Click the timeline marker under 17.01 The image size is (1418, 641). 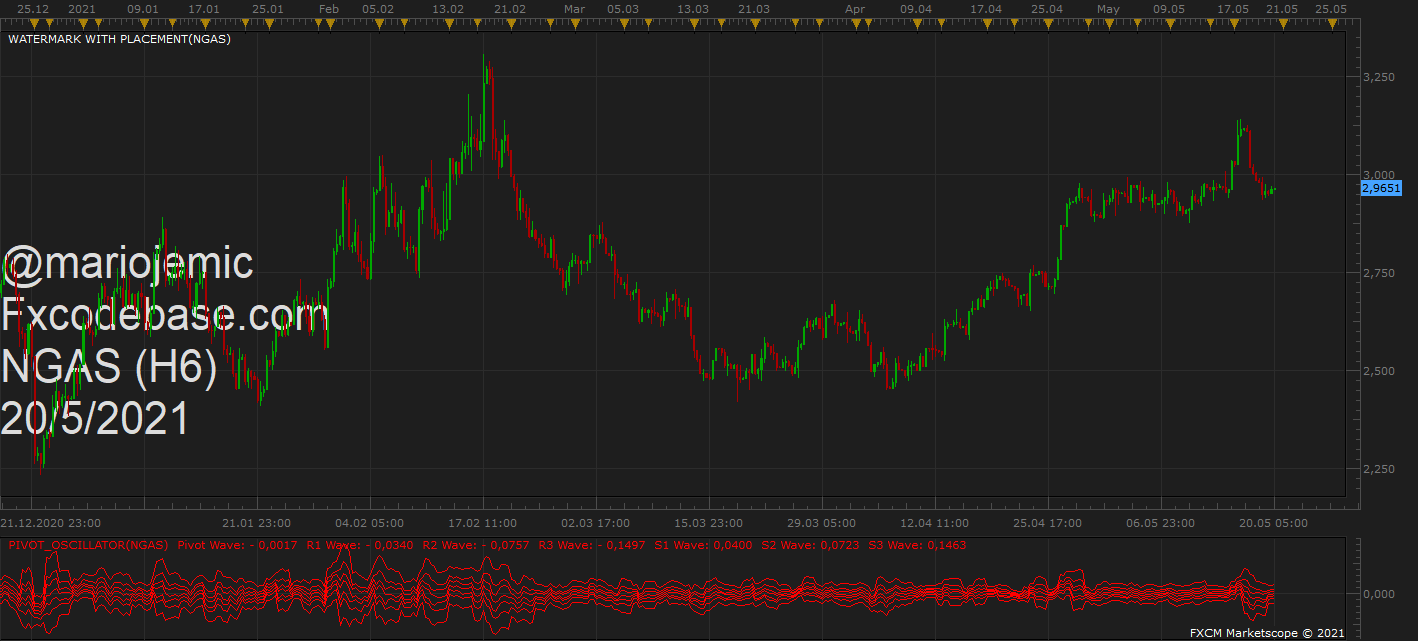[205, 22]
